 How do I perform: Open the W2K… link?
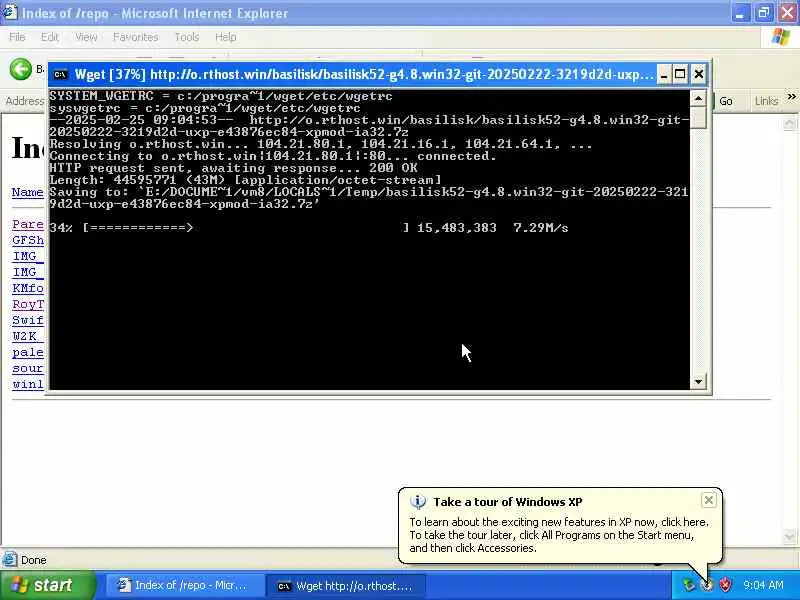click(x=28, y=336)
